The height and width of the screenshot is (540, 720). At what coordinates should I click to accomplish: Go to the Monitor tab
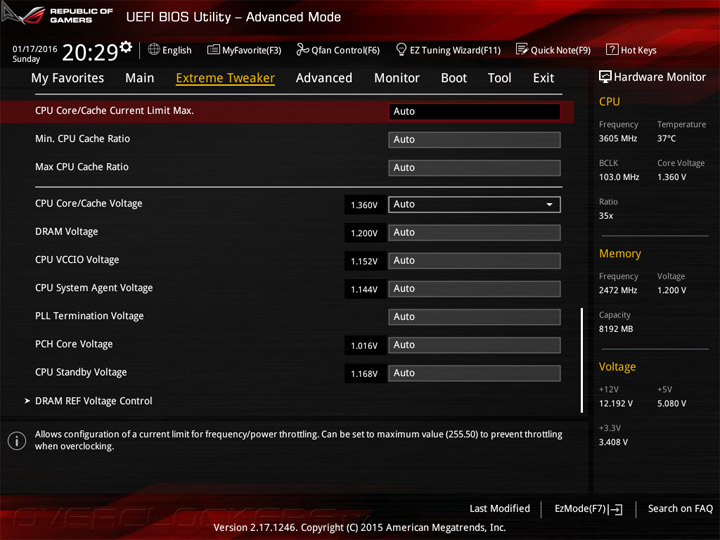coord(397,78)
